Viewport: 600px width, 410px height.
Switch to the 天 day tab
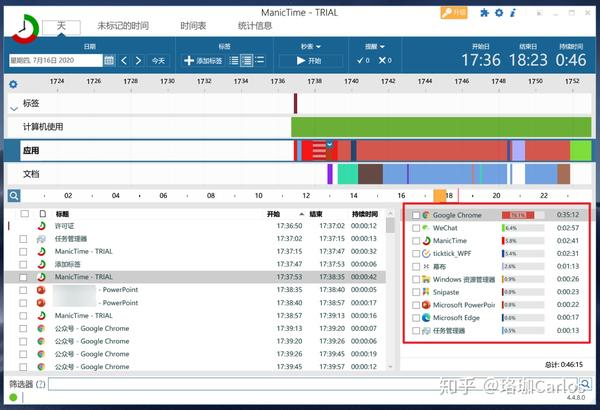[61, 26]
